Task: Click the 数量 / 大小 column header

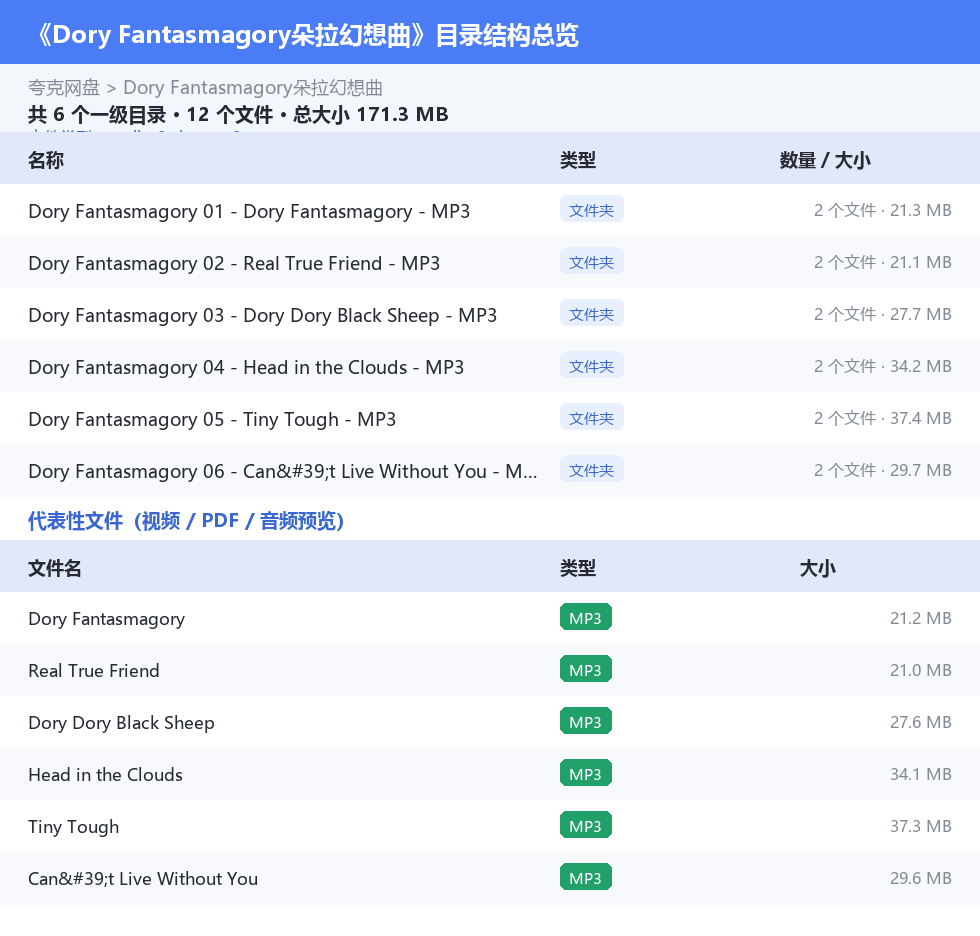Action: [824, 160]
